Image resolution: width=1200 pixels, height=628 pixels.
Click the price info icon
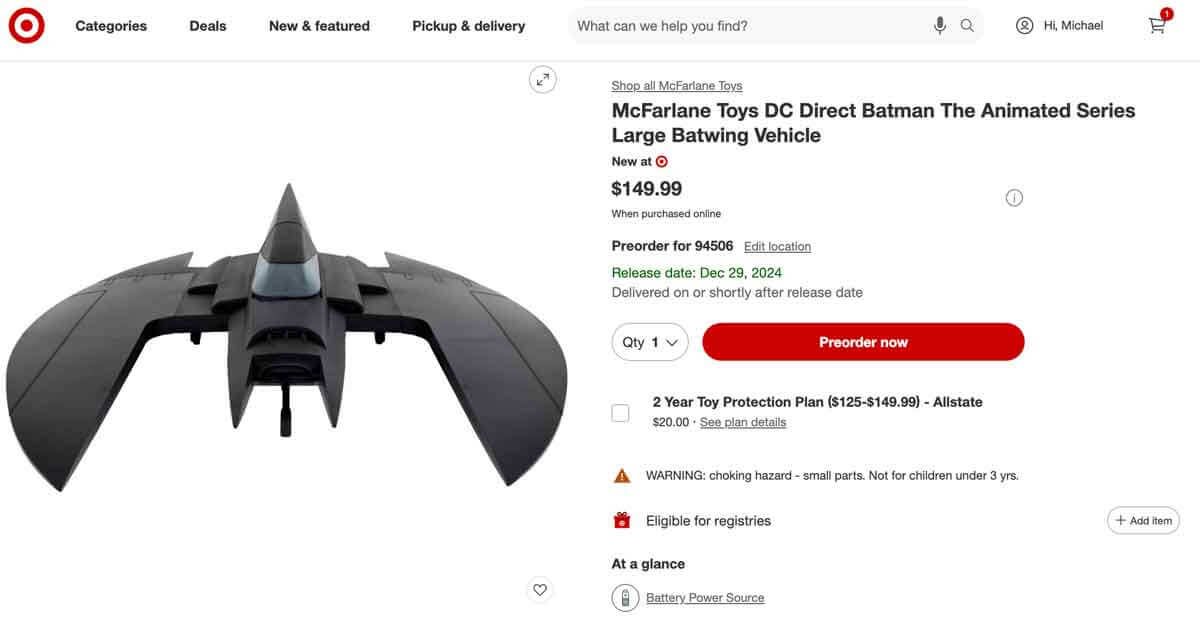[1014, 198]
